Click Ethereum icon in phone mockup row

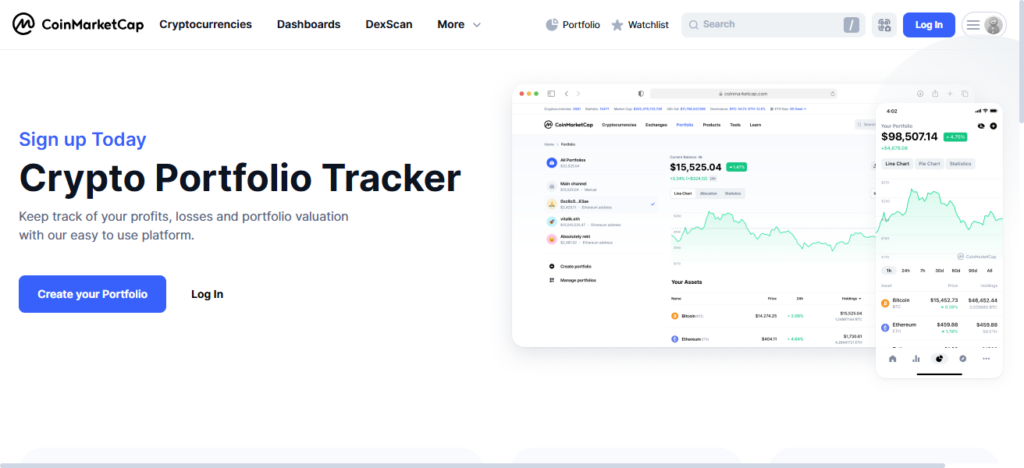pos(885,328)
